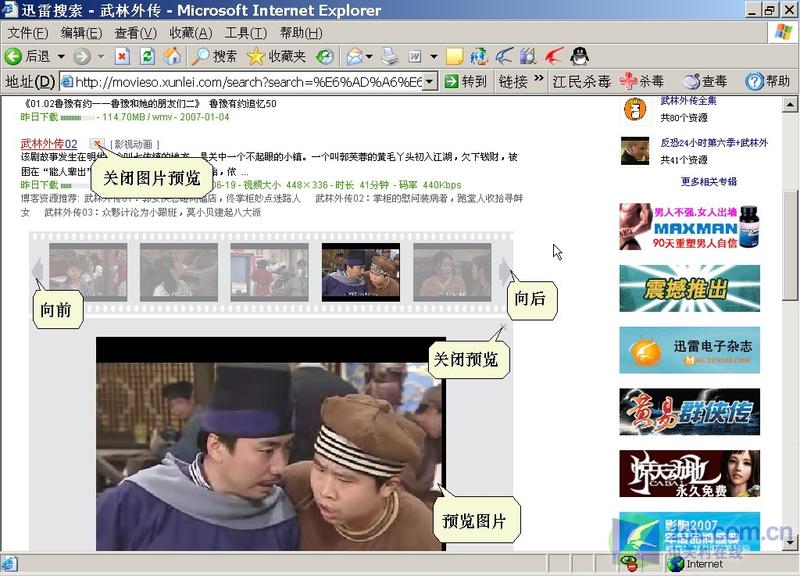Screen dimensions: 800x576
Task: Click the orange album icon beside 武林外传全集
Action: tap(635, 109)
